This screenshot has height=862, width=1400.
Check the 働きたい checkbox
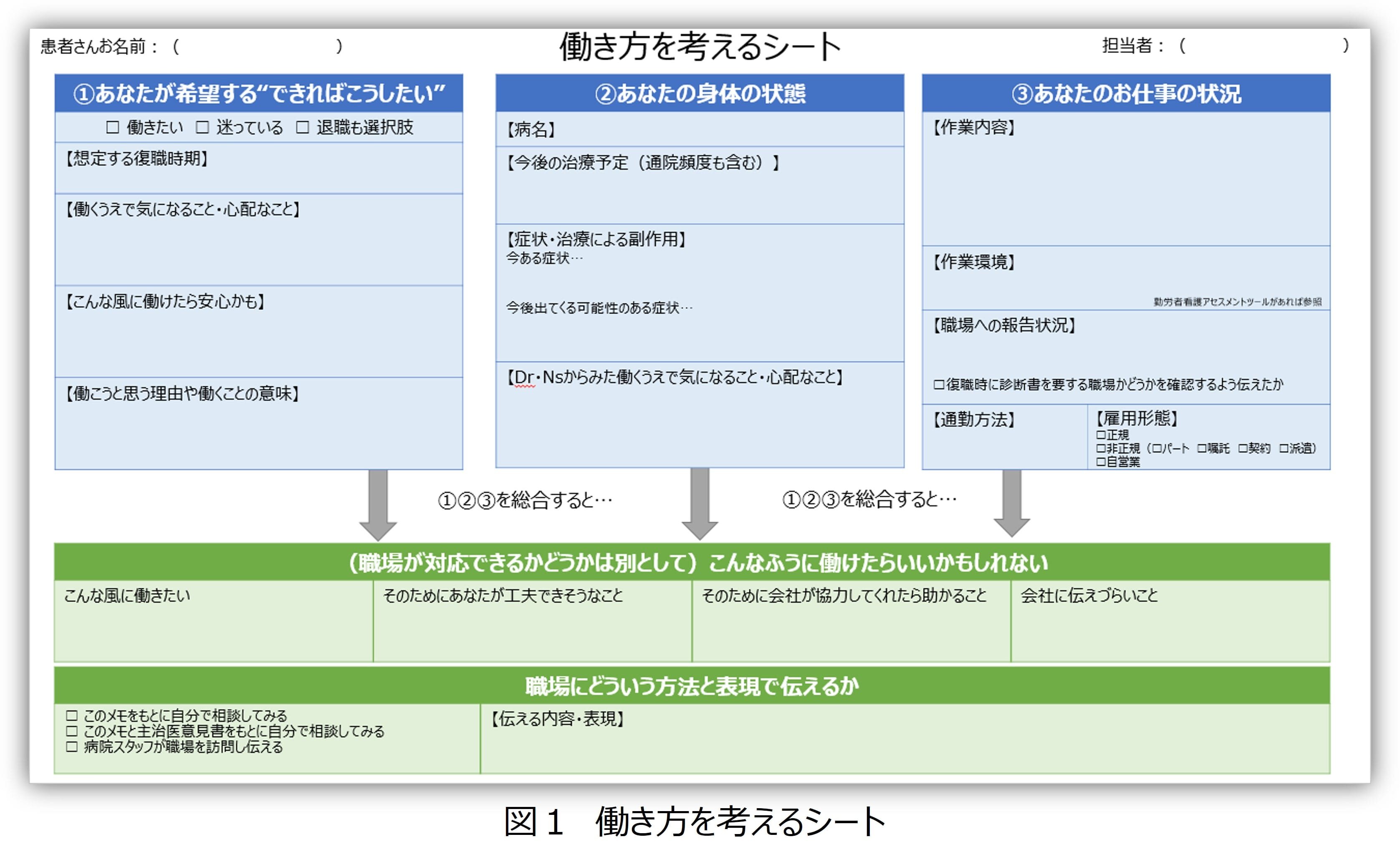(x=113, y=127)
